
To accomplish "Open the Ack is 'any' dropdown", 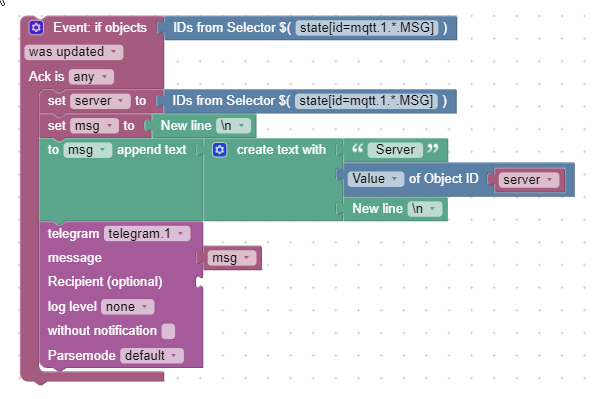I will click(91, 77).
